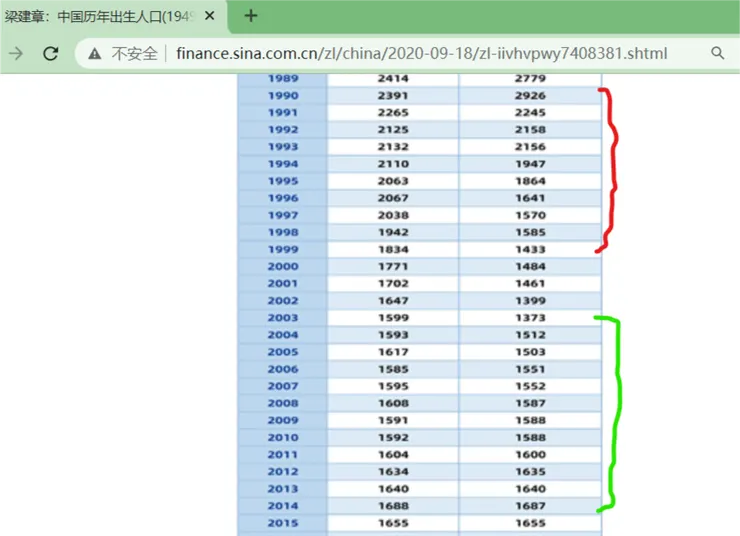Click value 1595 in 2007 row
Screen dimensions: 740x536
(x=393, y=386)
